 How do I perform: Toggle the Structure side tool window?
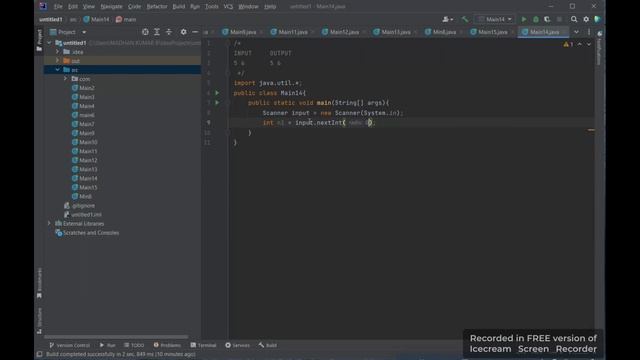point(39,321)
